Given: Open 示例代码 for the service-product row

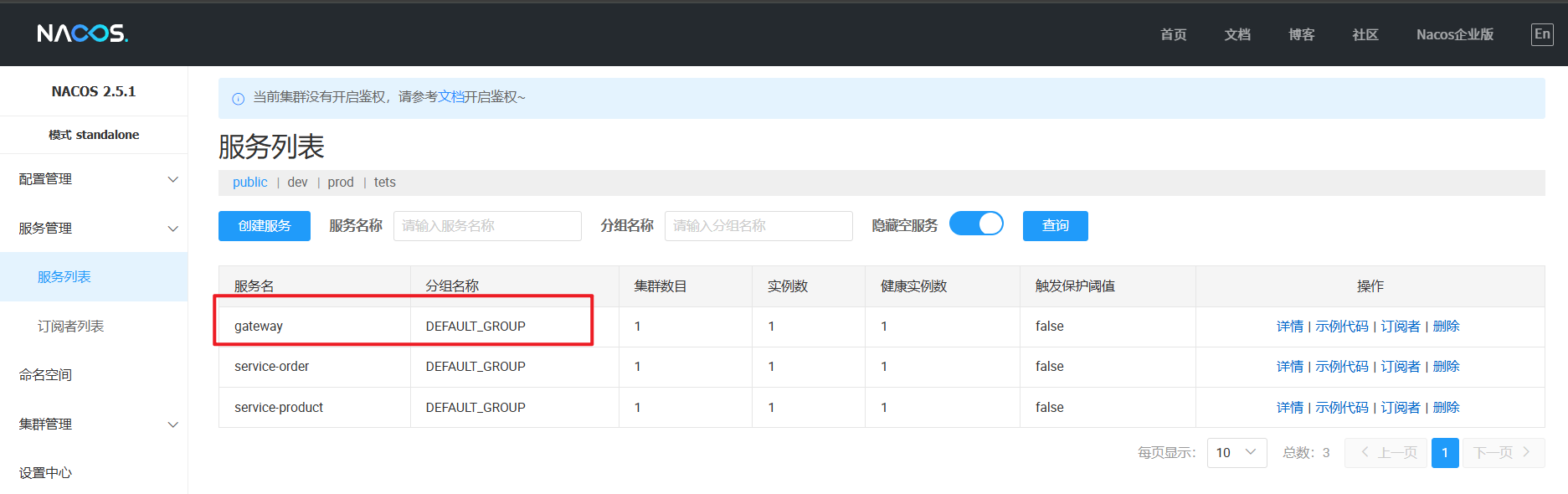Looking at the screenshot, I should [1342, 408].
